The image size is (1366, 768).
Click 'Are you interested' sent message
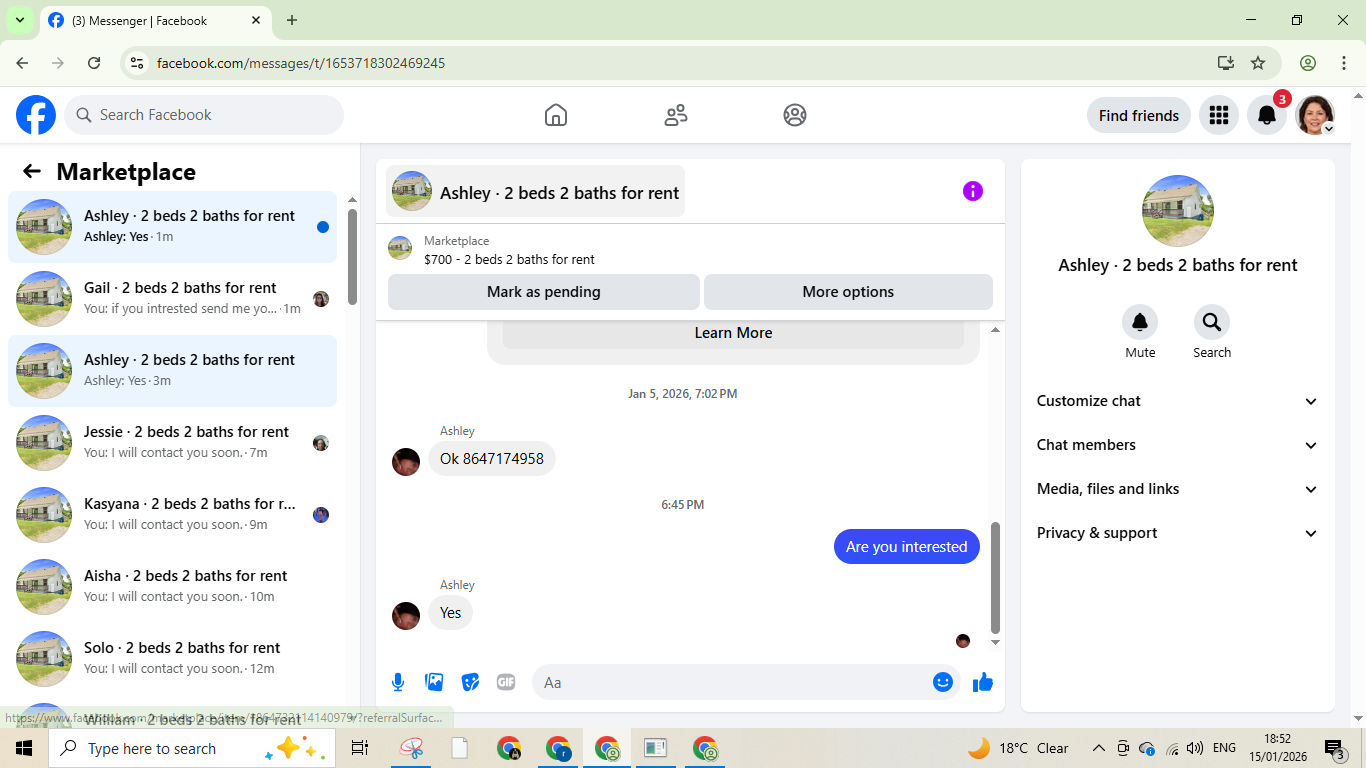pos(907,546)
